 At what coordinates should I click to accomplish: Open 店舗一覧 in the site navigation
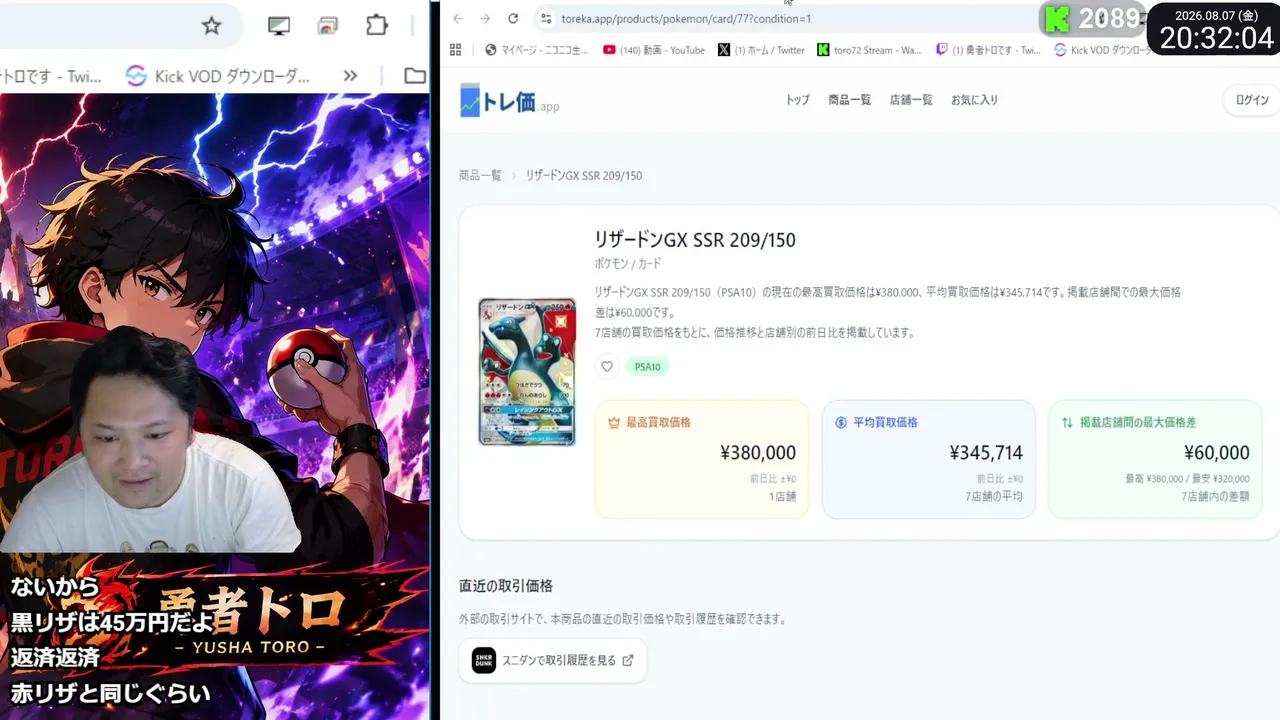(x=911, y=100)
